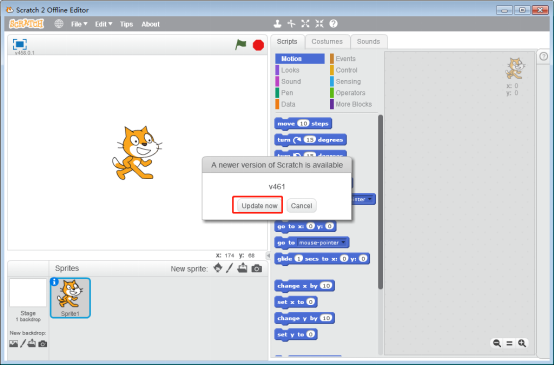The height and width of the screenshot is (365, 554).
Task: Zoom out the scripts area
Action: (497, 343)
